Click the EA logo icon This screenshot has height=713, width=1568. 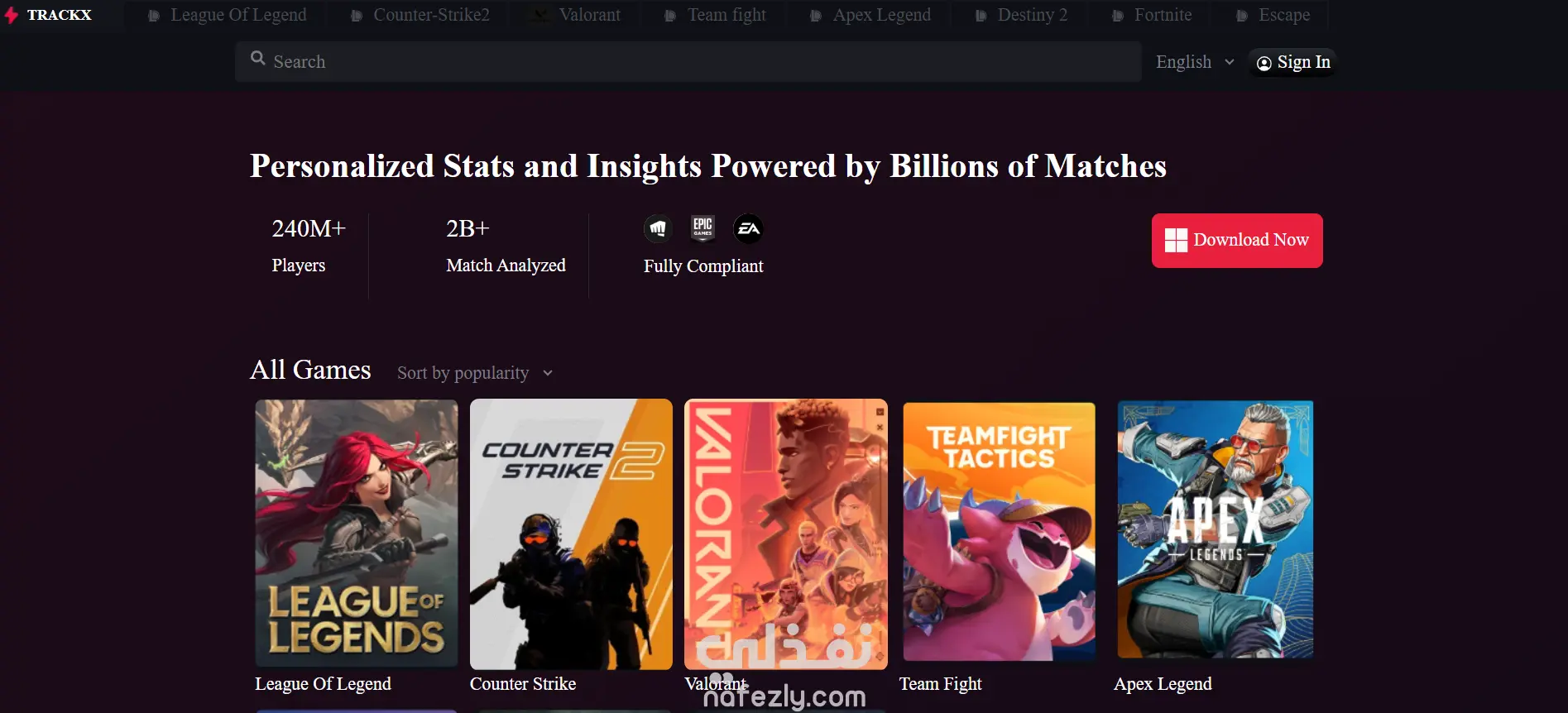(748, 228)
